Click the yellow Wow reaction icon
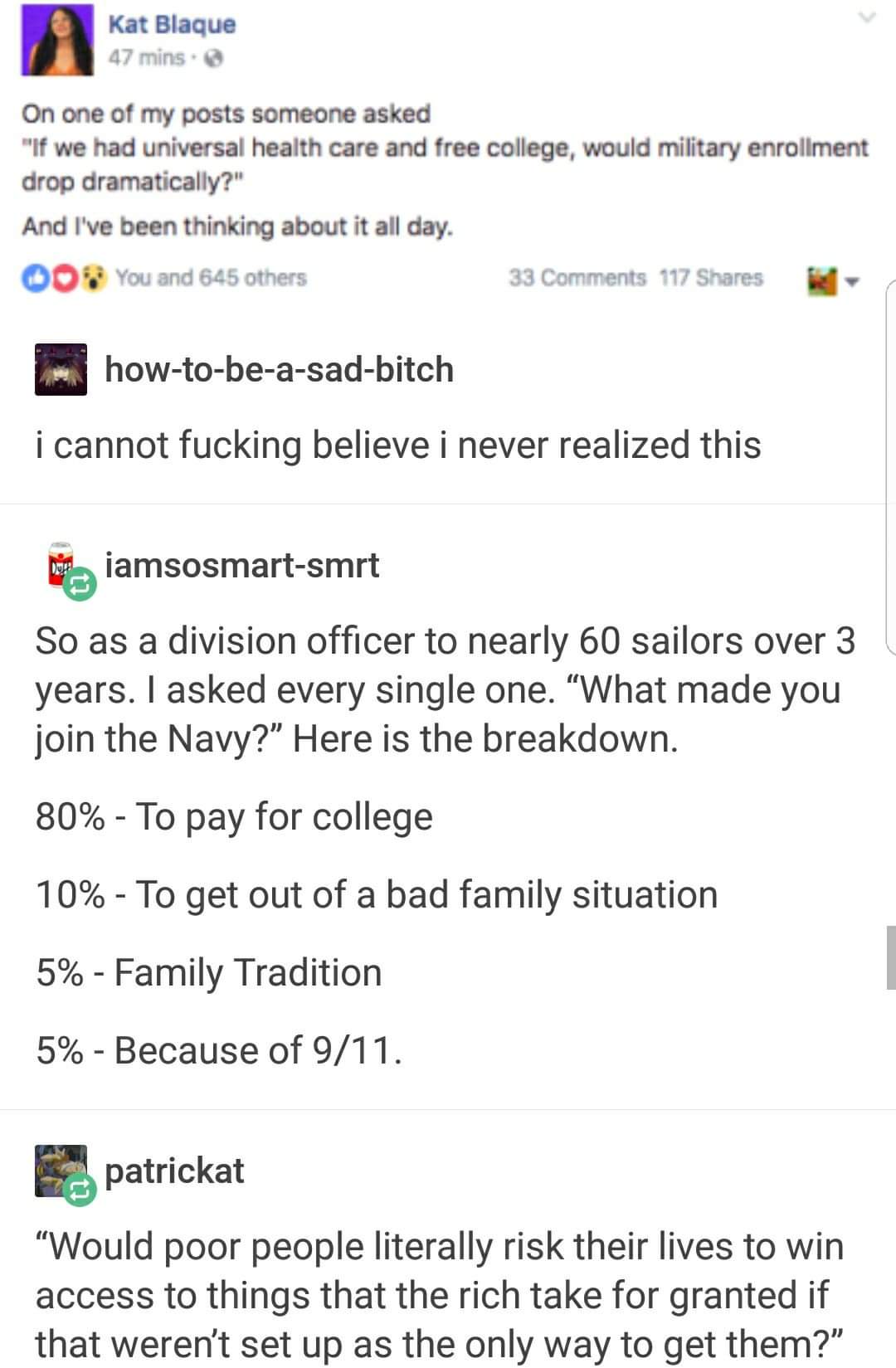This screenshot has height=1368, width=896. click(96, 278)
